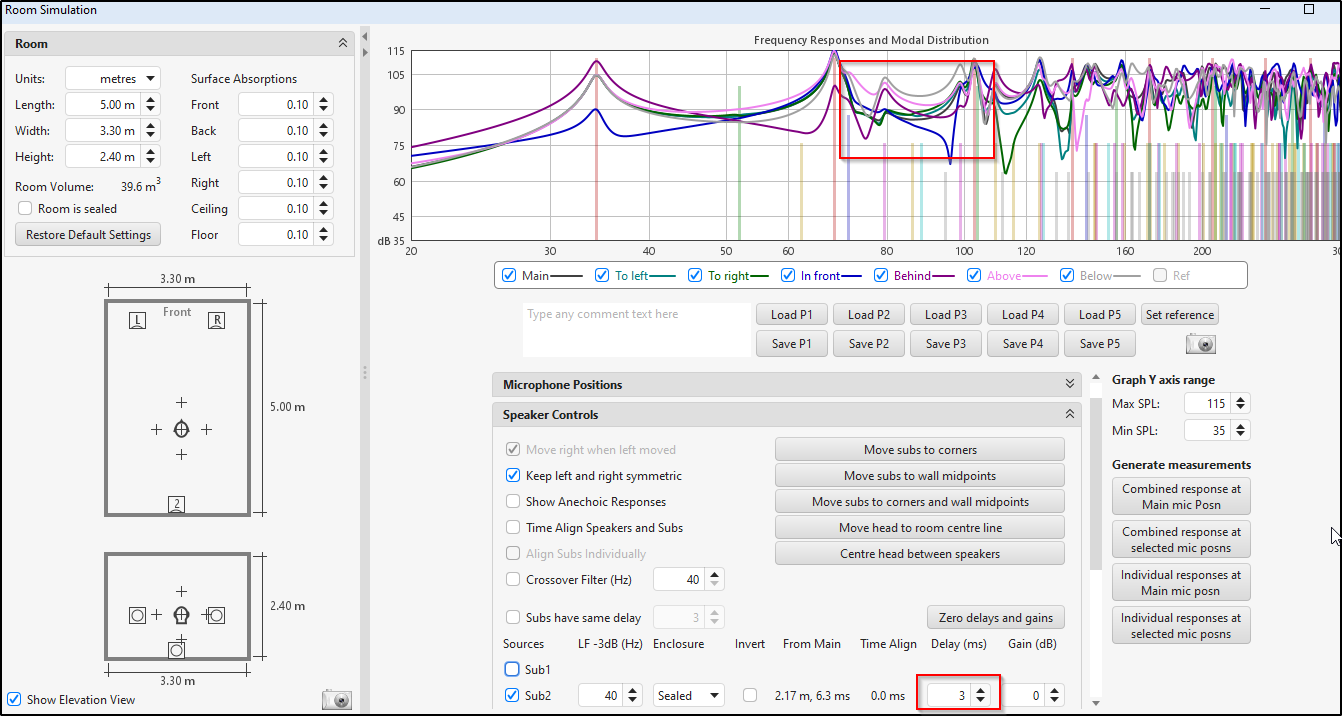1342x716 pixels.
Task: Click Move subs to wall midpoints
Action: [x=920, y=476]
